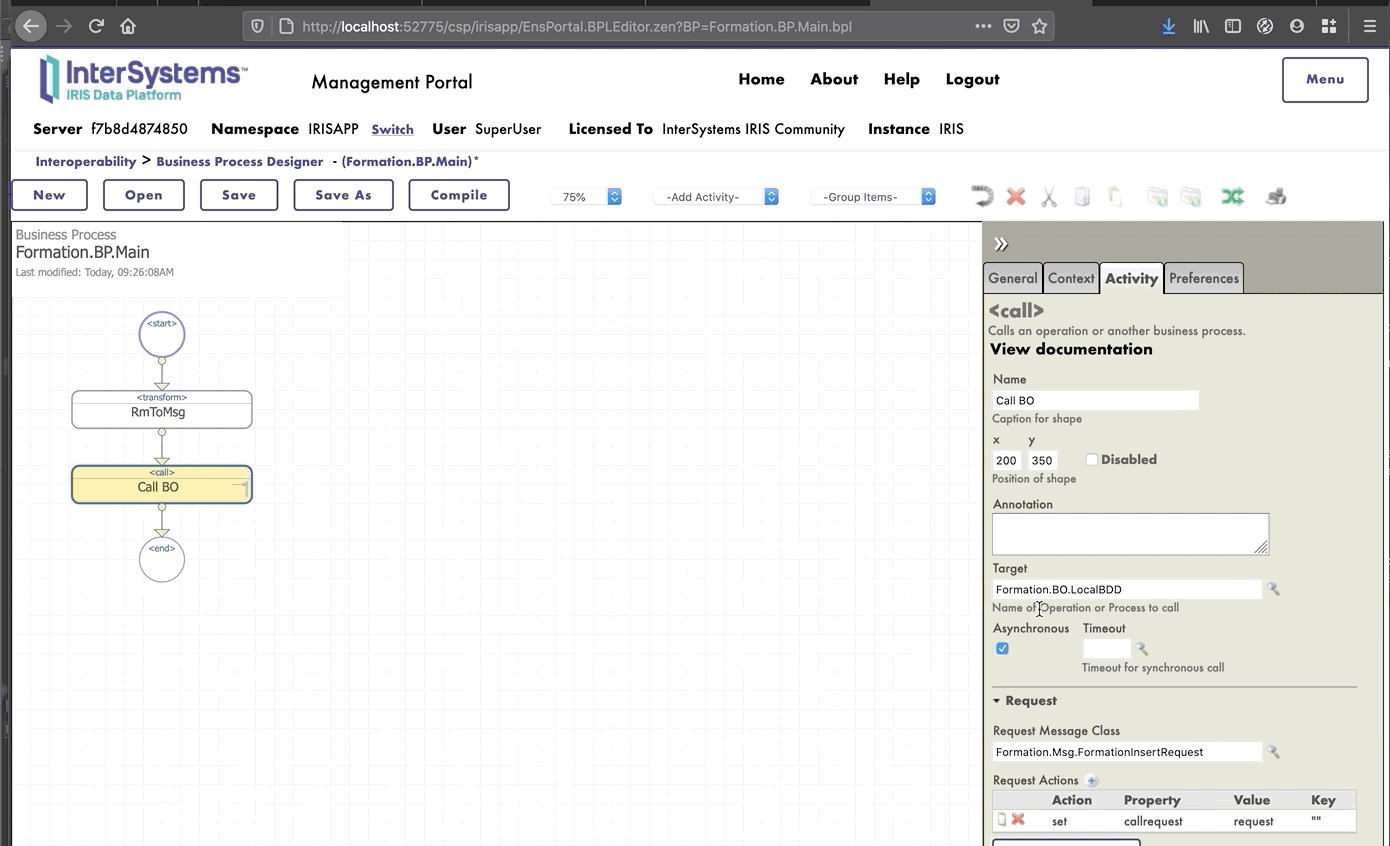Click the Compile button
This screenshot has height=846, width=1390.
459,195
